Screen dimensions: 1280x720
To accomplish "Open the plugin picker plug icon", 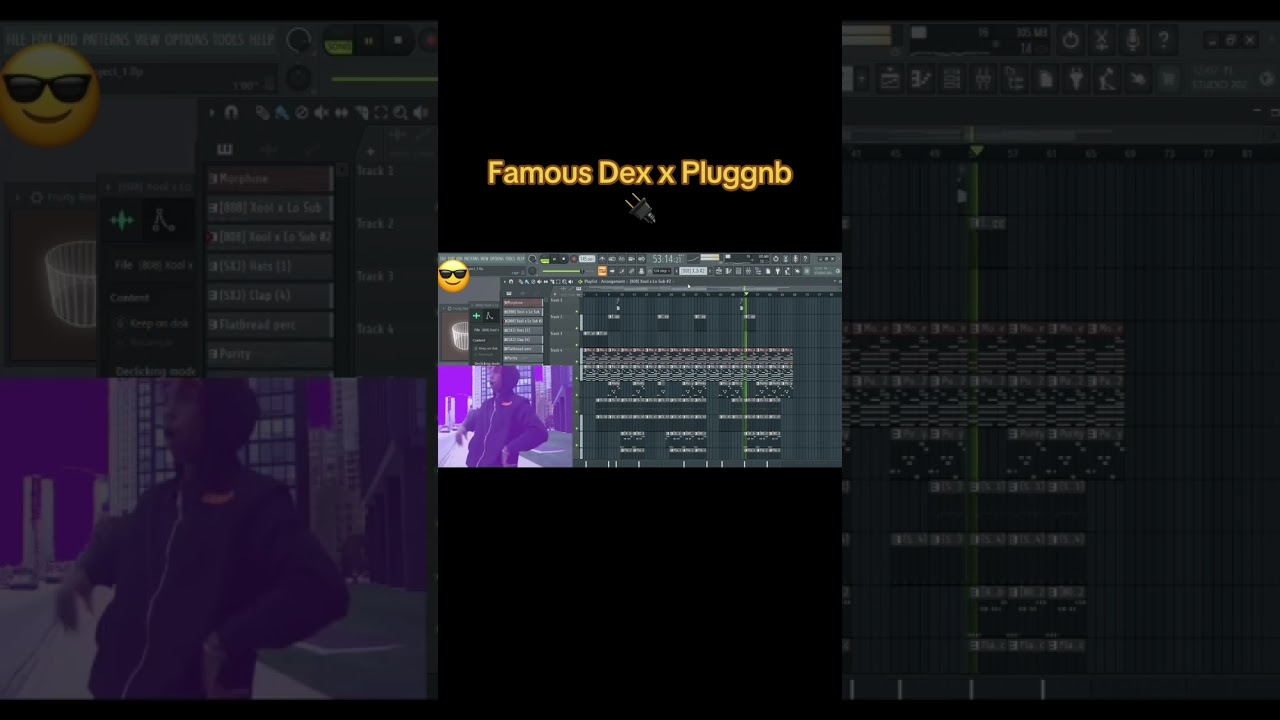I will point(778,271).
